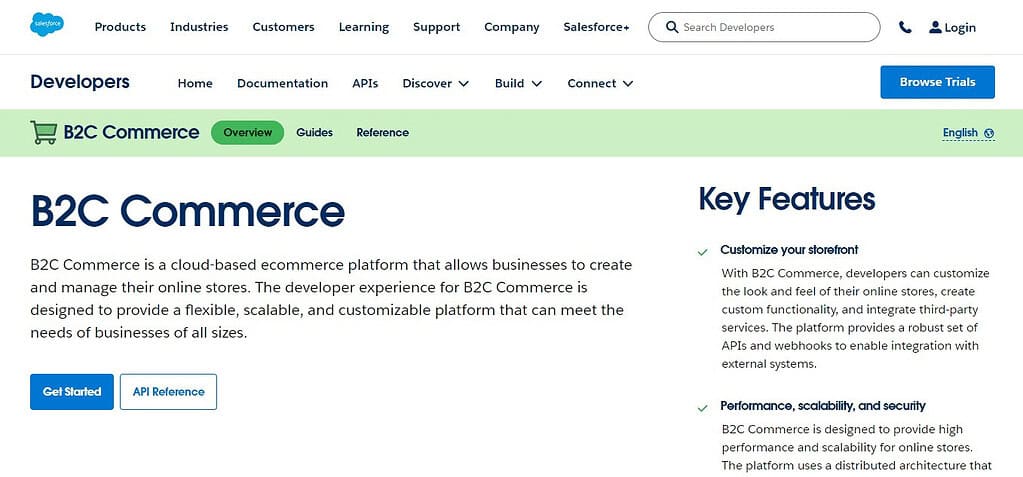Screen dimensions: 1023x477
Task: Focus the Search Developers field
Action: pyautogui.click(x=764, y=27)
